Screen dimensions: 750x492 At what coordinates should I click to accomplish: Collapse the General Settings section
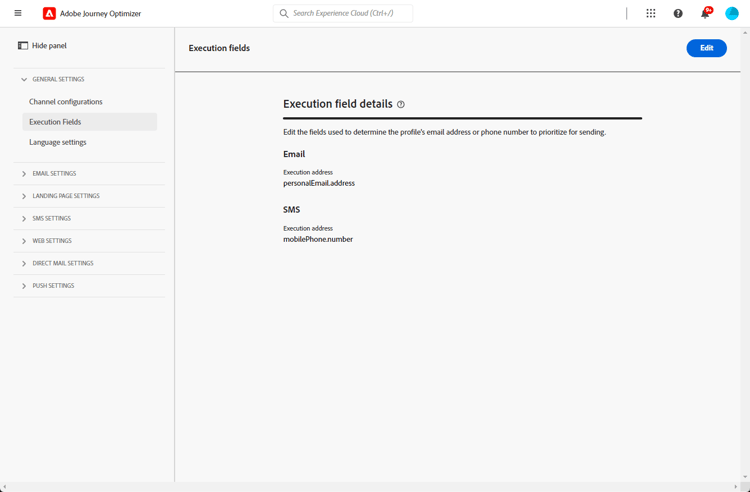(x=24, y=79)
